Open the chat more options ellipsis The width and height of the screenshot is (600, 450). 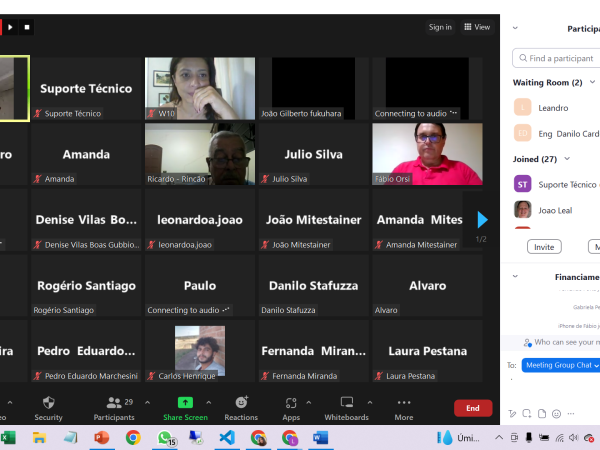click(x=571, y=414)
